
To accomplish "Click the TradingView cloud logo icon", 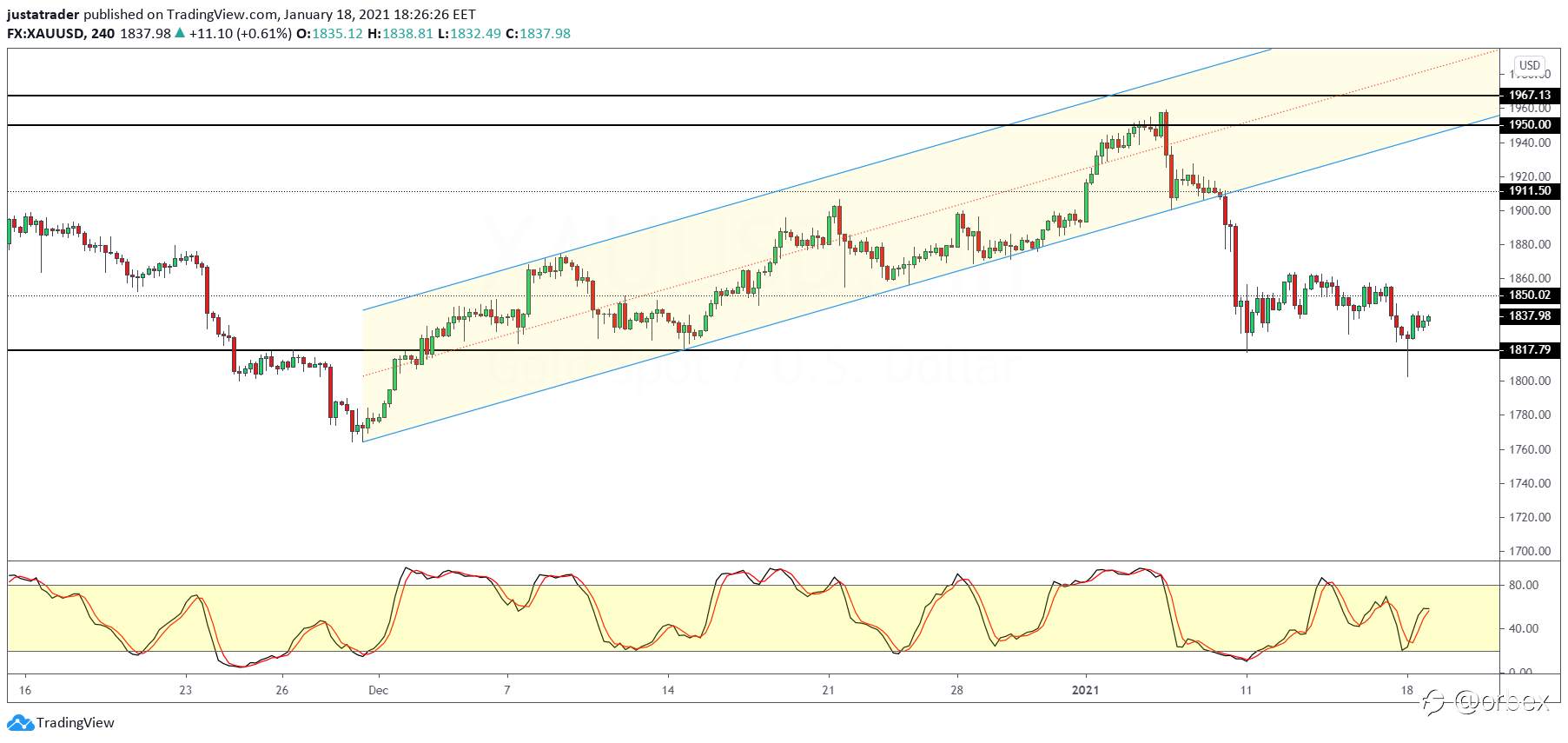I will [19, 723].
